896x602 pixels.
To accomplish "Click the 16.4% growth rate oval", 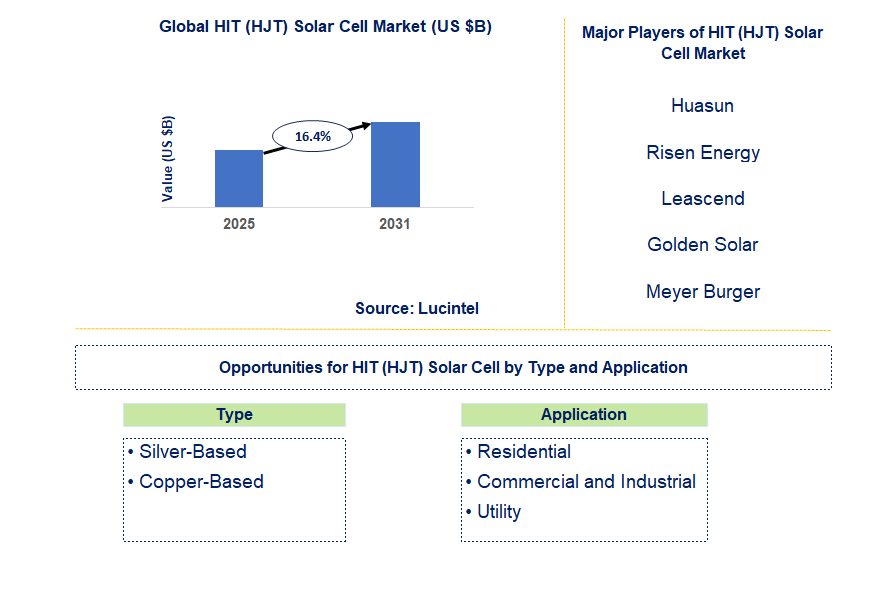I will coord(313,136).
